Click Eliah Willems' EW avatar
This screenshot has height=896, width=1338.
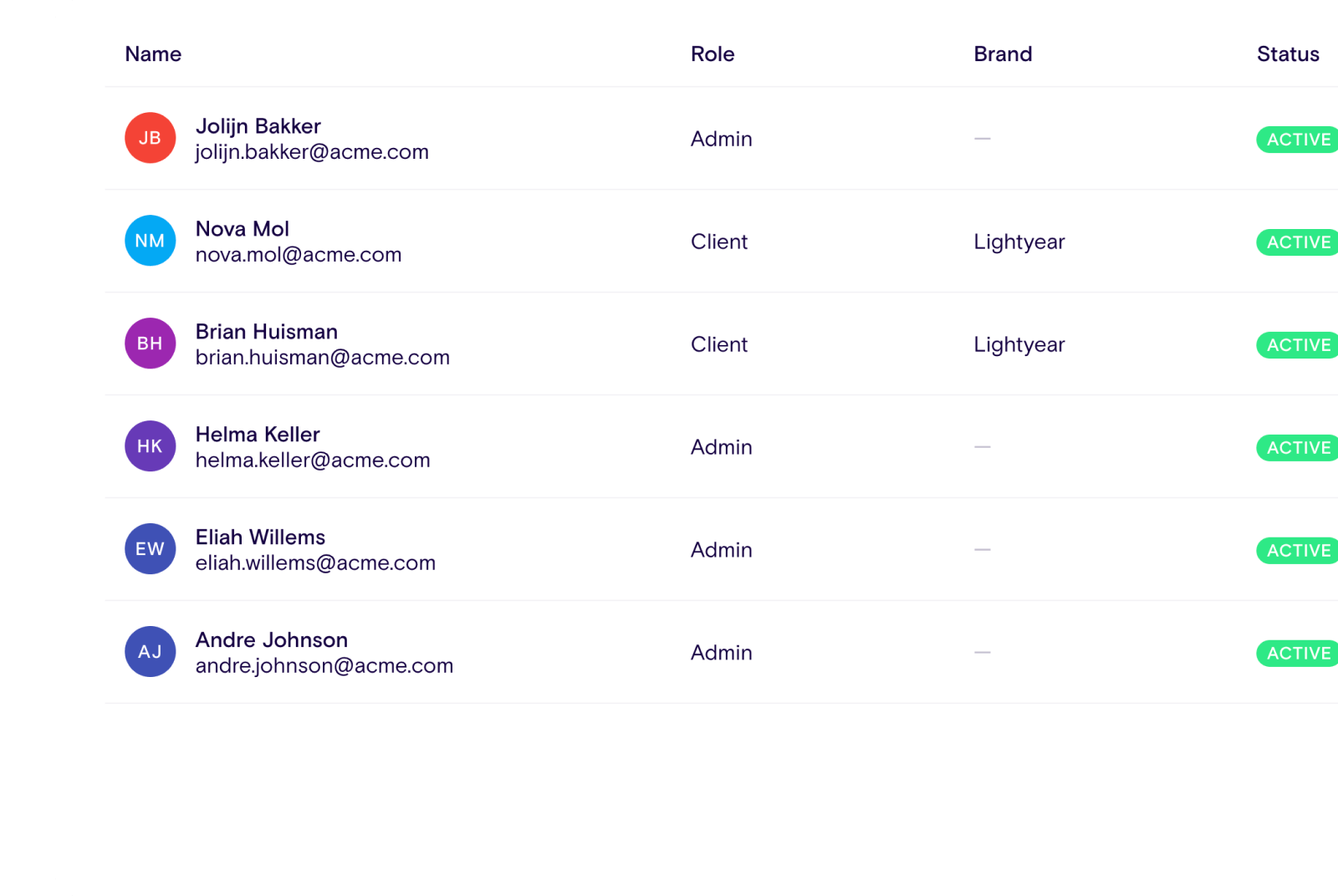click(150, 549)
